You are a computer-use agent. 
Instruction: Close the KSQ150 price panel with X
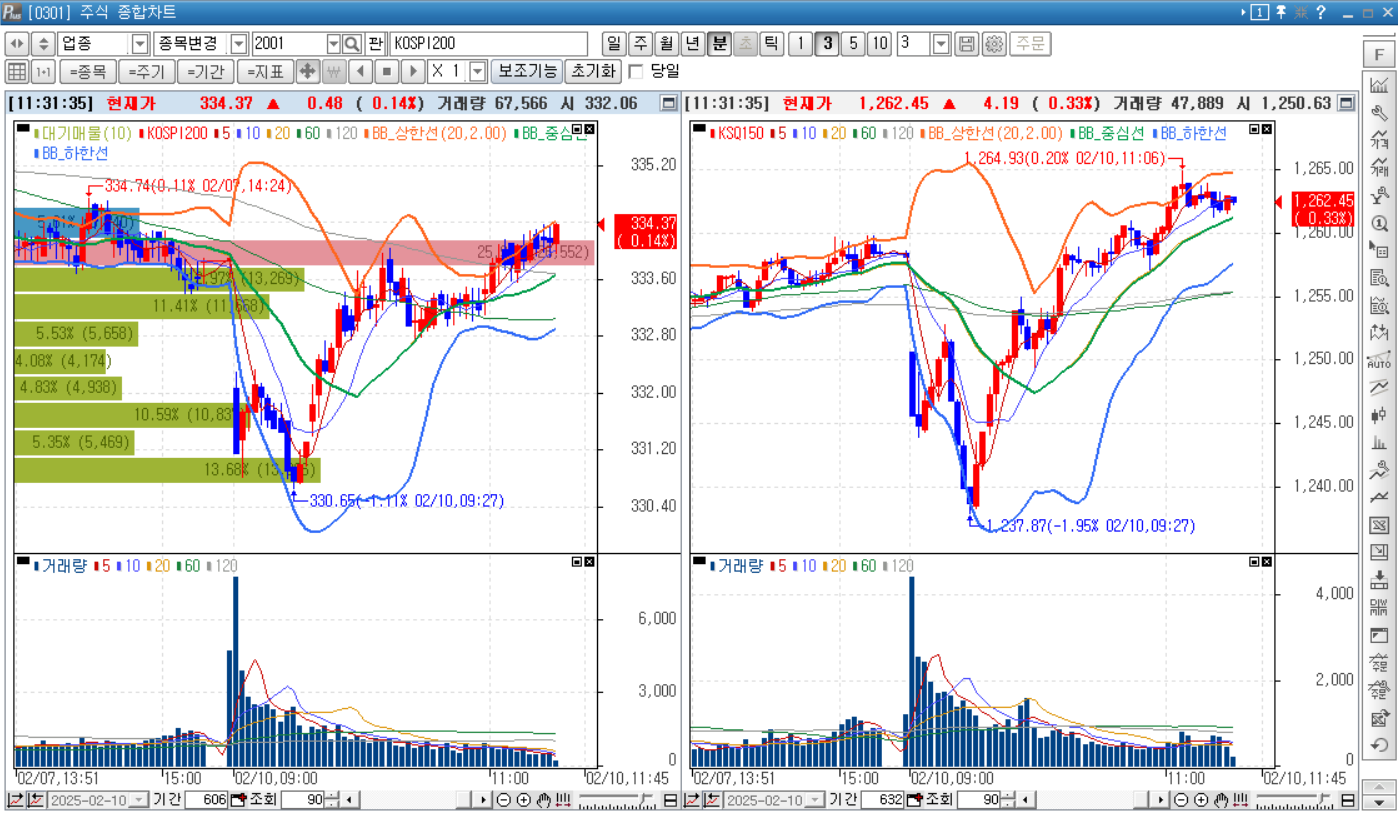coord(1267,129)
